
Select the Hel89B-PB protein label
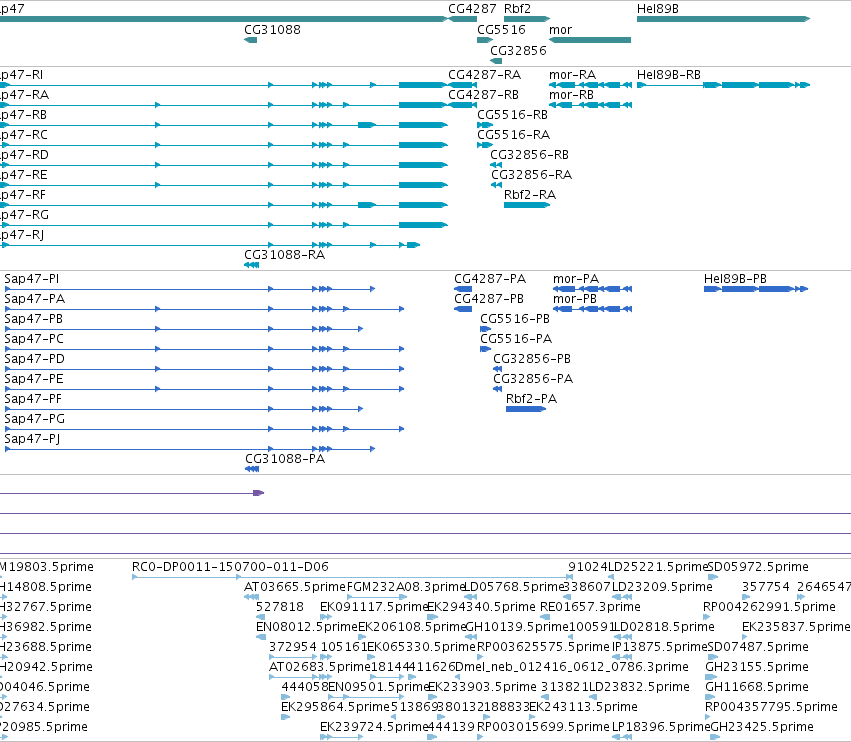pos(735,278)
